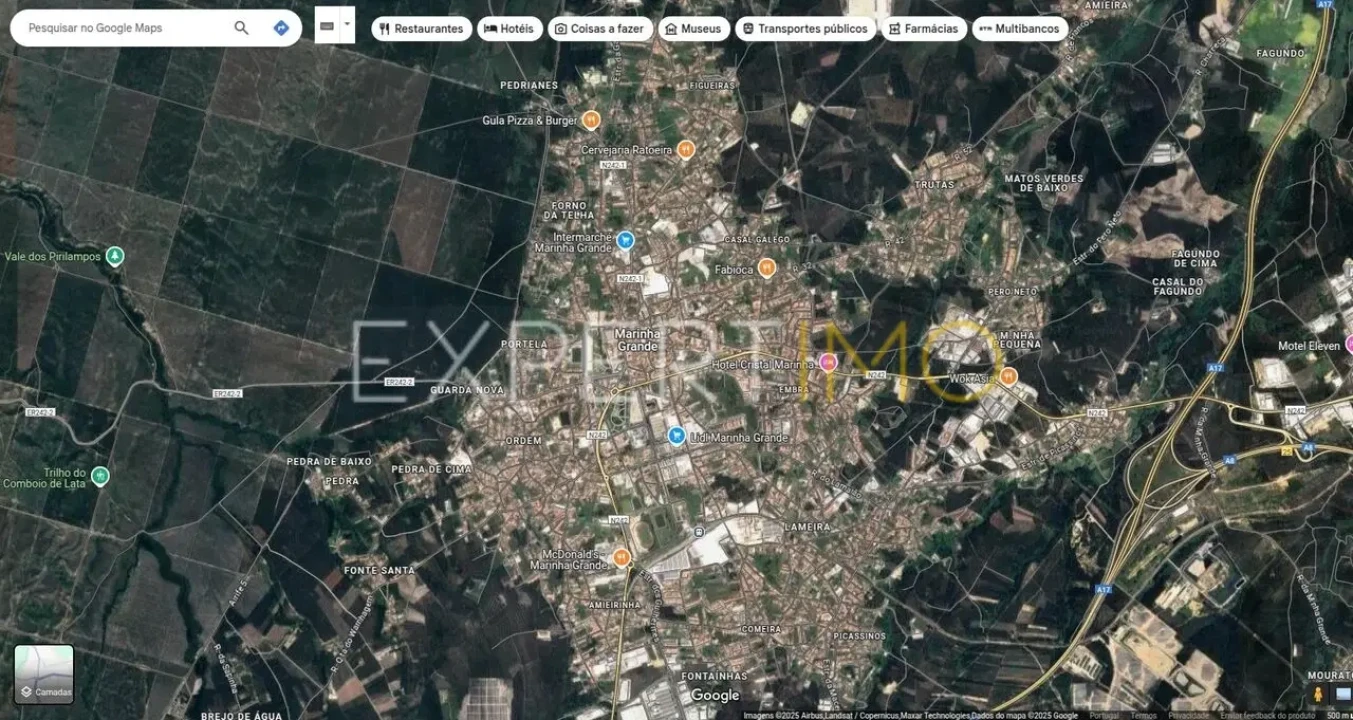1353x720 pixels.
Task: Show Coisas a fazer places
Action: (599, 29)
